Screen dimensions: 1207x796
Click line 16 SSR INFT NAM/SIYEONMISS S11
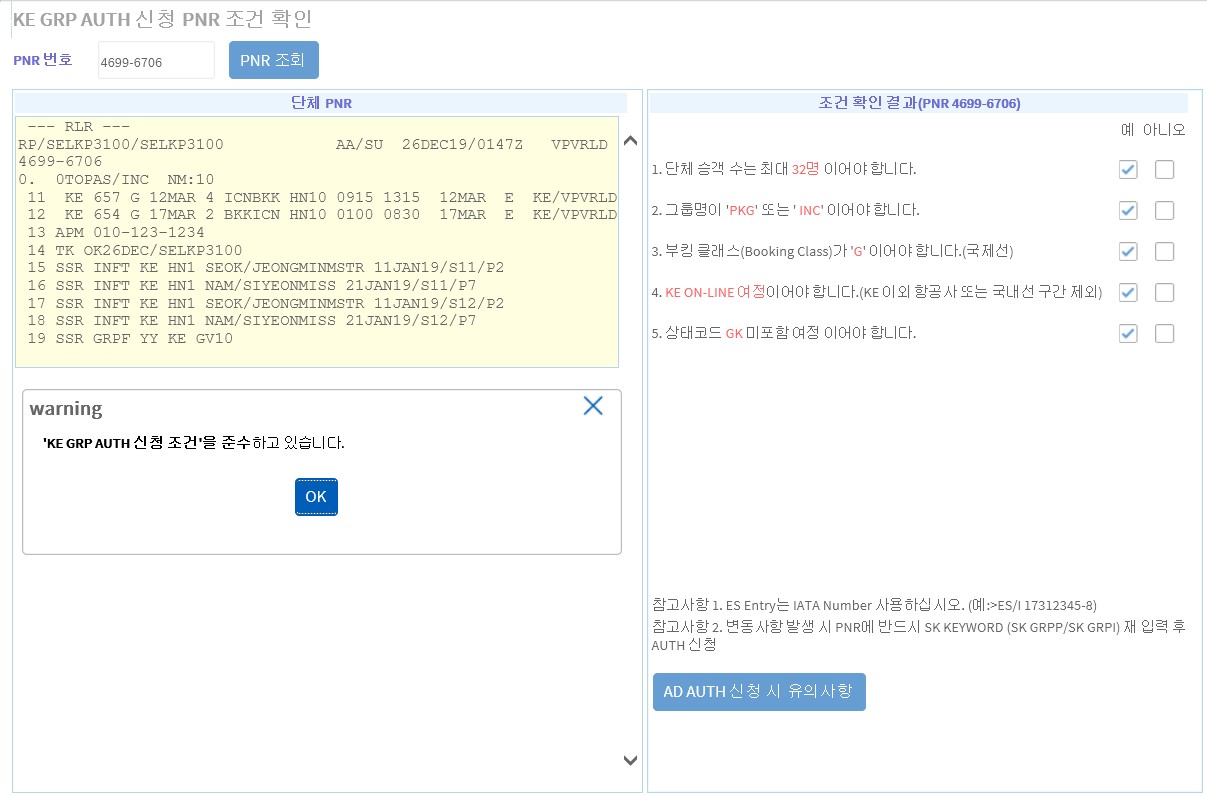252,285
